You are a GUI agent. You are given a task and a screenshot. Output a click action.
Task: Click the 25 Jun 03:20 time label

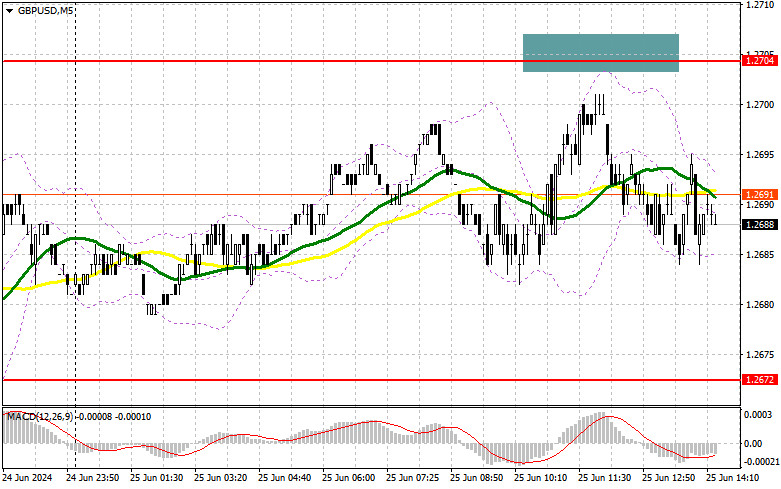221,478
